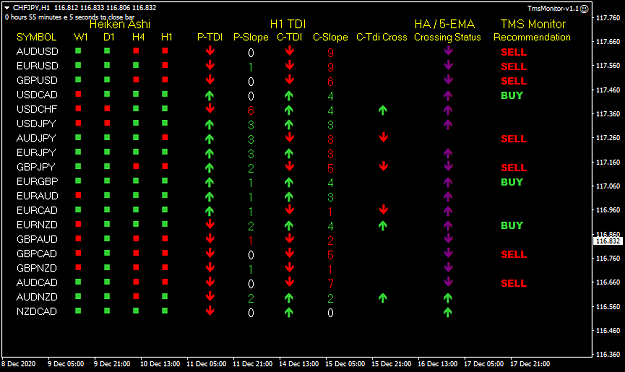Click the NZDCAD H1 green Heiken Ashi square
Image resolution: width=625 pixels, height=372 pixels.
[165, 311]
